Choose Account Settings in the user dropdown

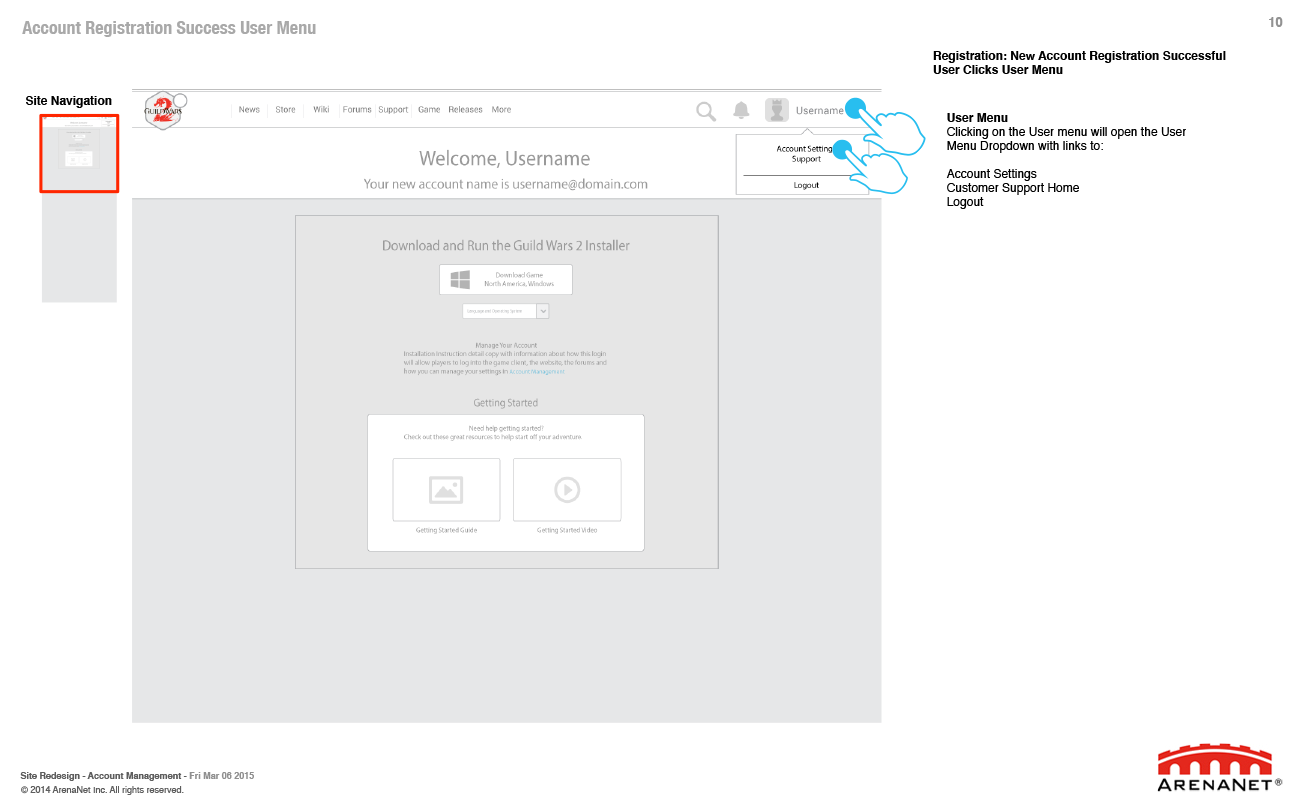805,149
